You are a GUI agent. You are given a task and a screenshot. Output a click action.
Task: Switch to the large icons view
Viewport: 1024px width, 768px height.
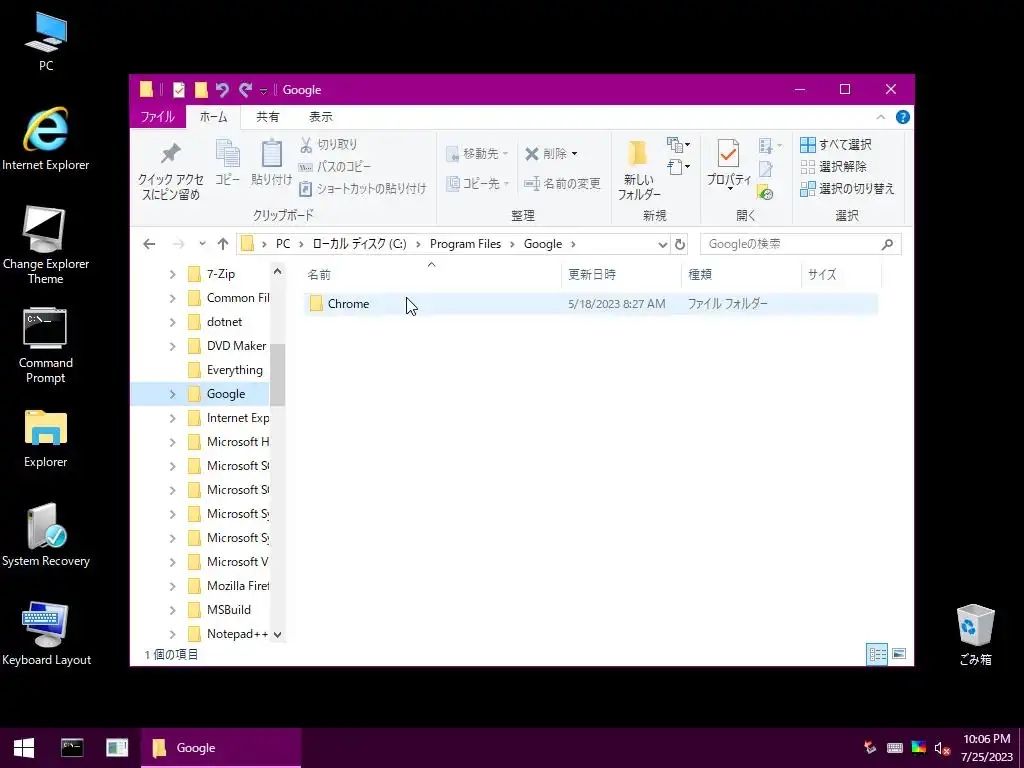(899, 654)
